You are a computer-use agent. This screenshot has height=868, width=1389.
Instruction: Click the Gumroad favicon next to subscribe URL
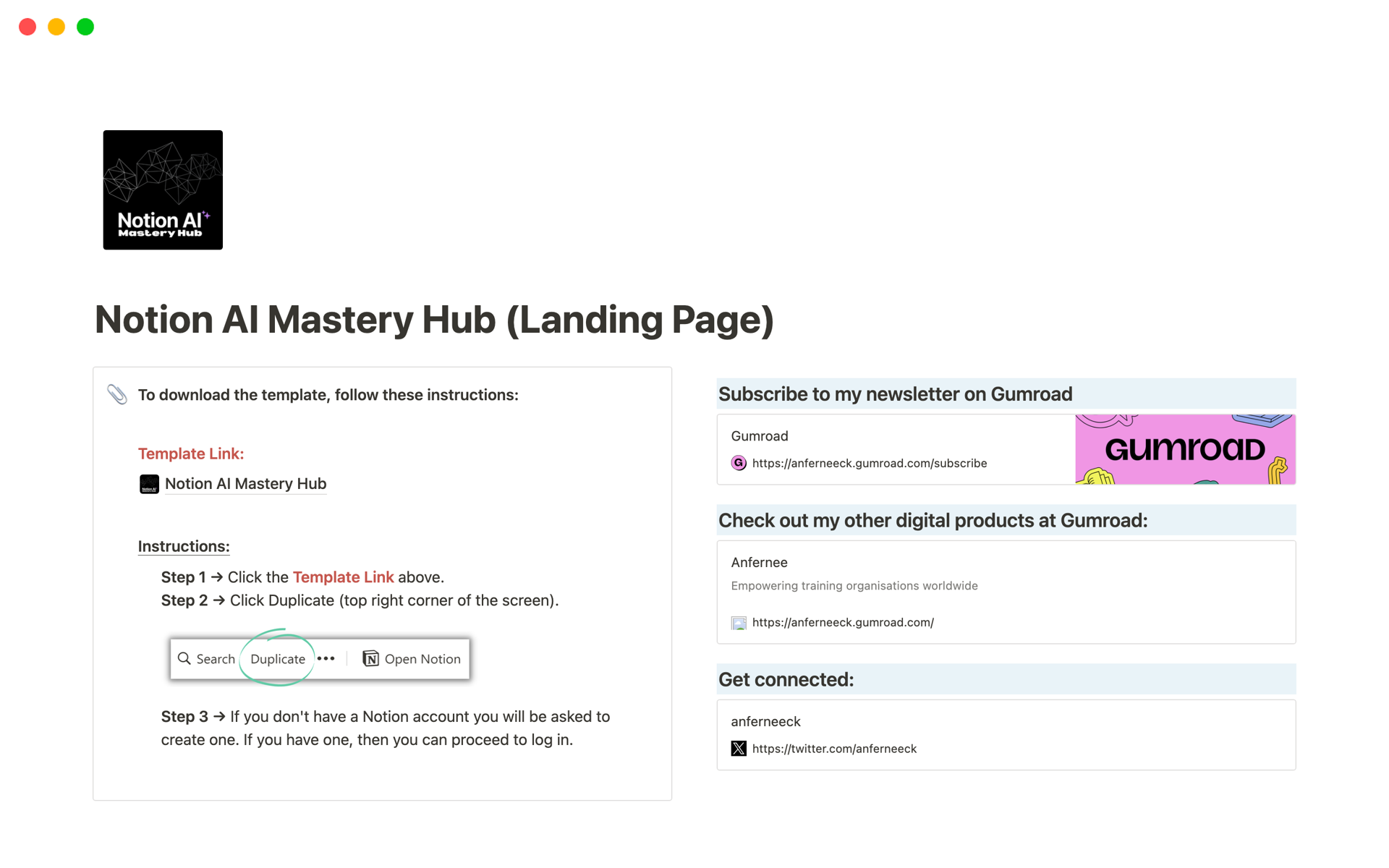739,463
